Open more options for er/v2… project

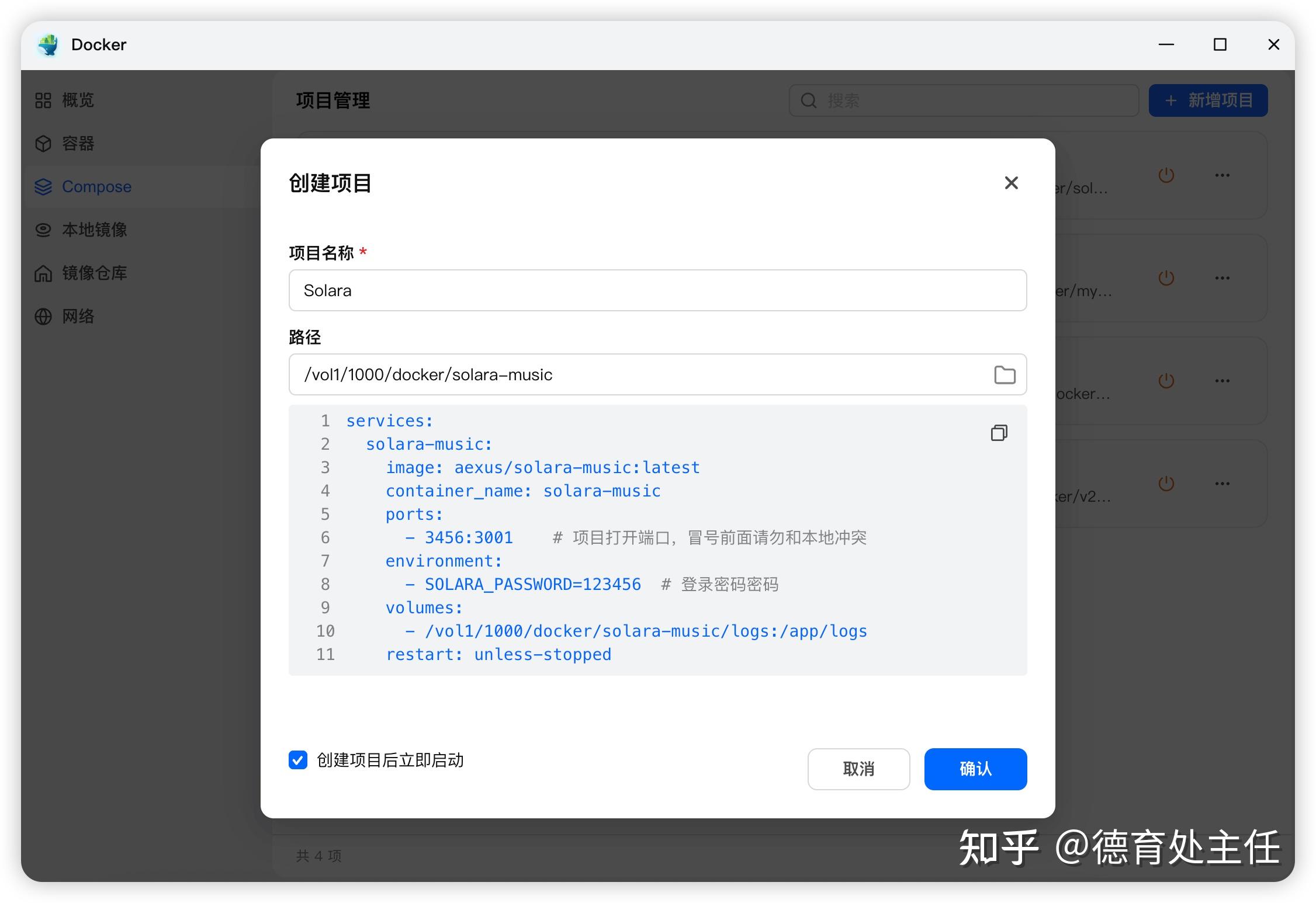pos(1222,483)
